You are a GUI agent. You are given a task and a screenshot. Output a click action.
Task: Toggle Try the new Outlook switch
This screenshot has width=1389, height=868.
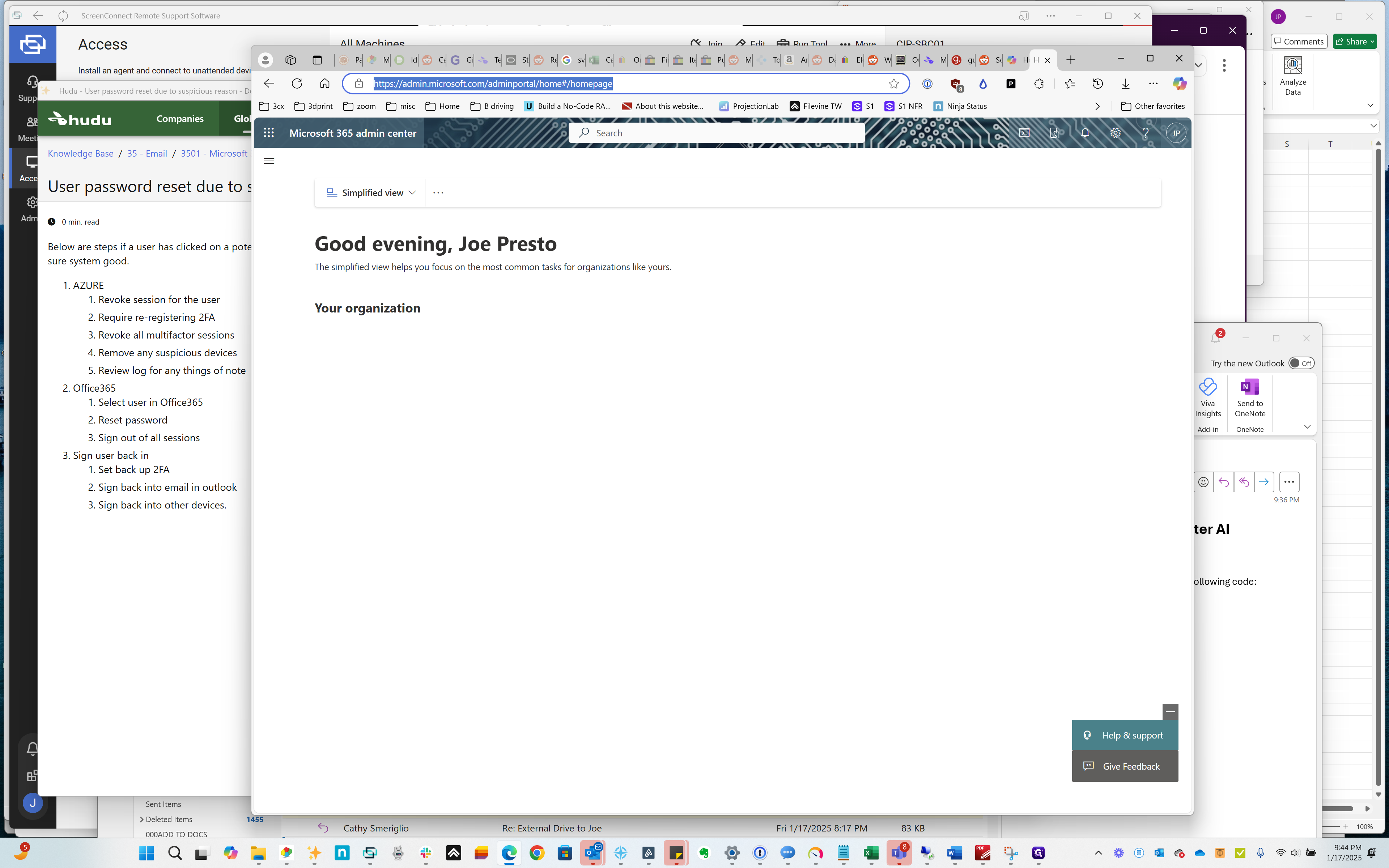1301,363
